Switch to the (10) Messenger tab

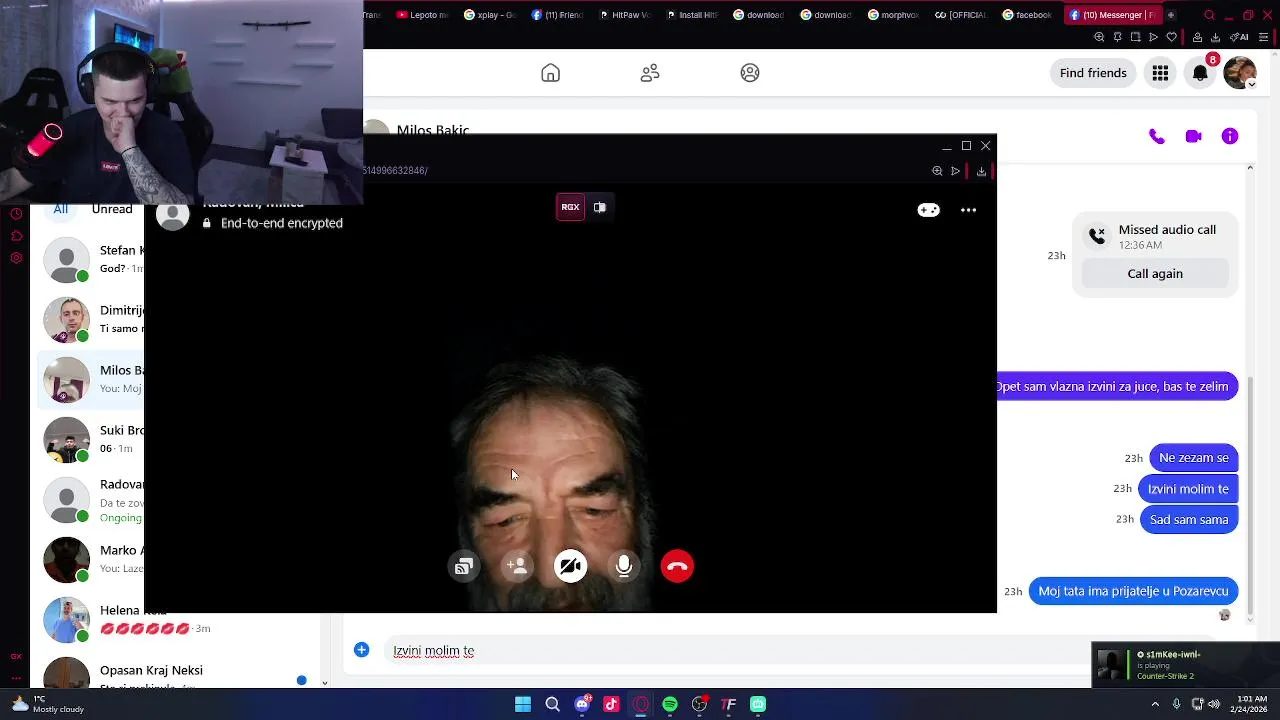tap(1112, 15)
